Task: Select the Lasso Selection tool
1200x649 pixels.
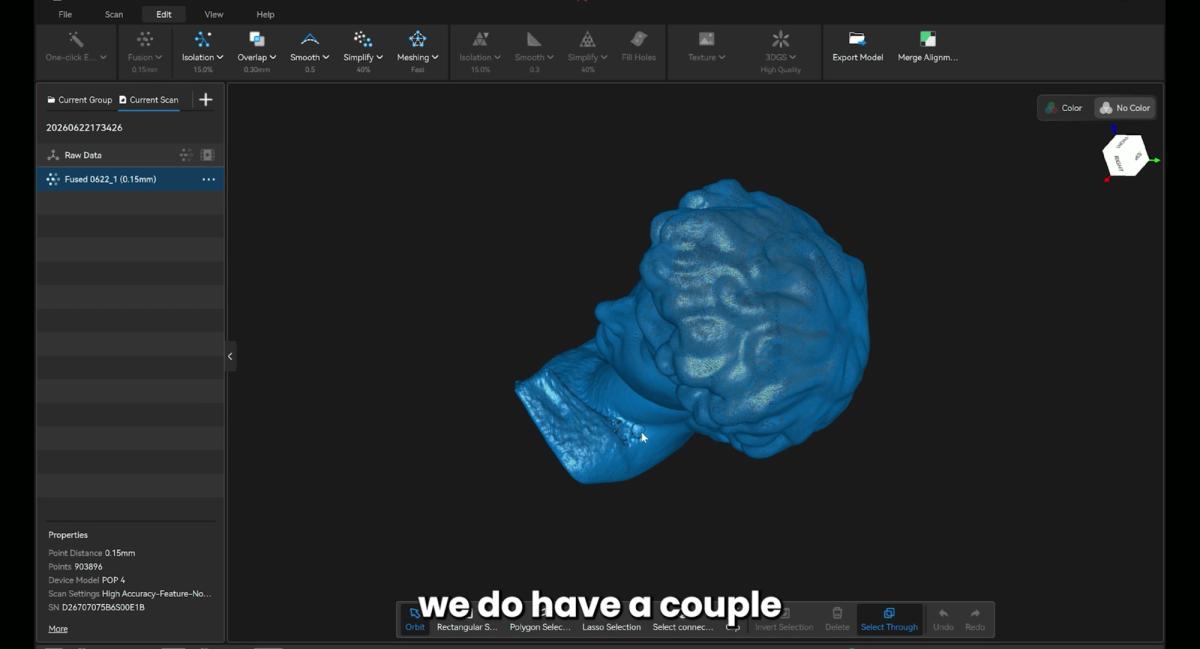Action: point(611,619)
